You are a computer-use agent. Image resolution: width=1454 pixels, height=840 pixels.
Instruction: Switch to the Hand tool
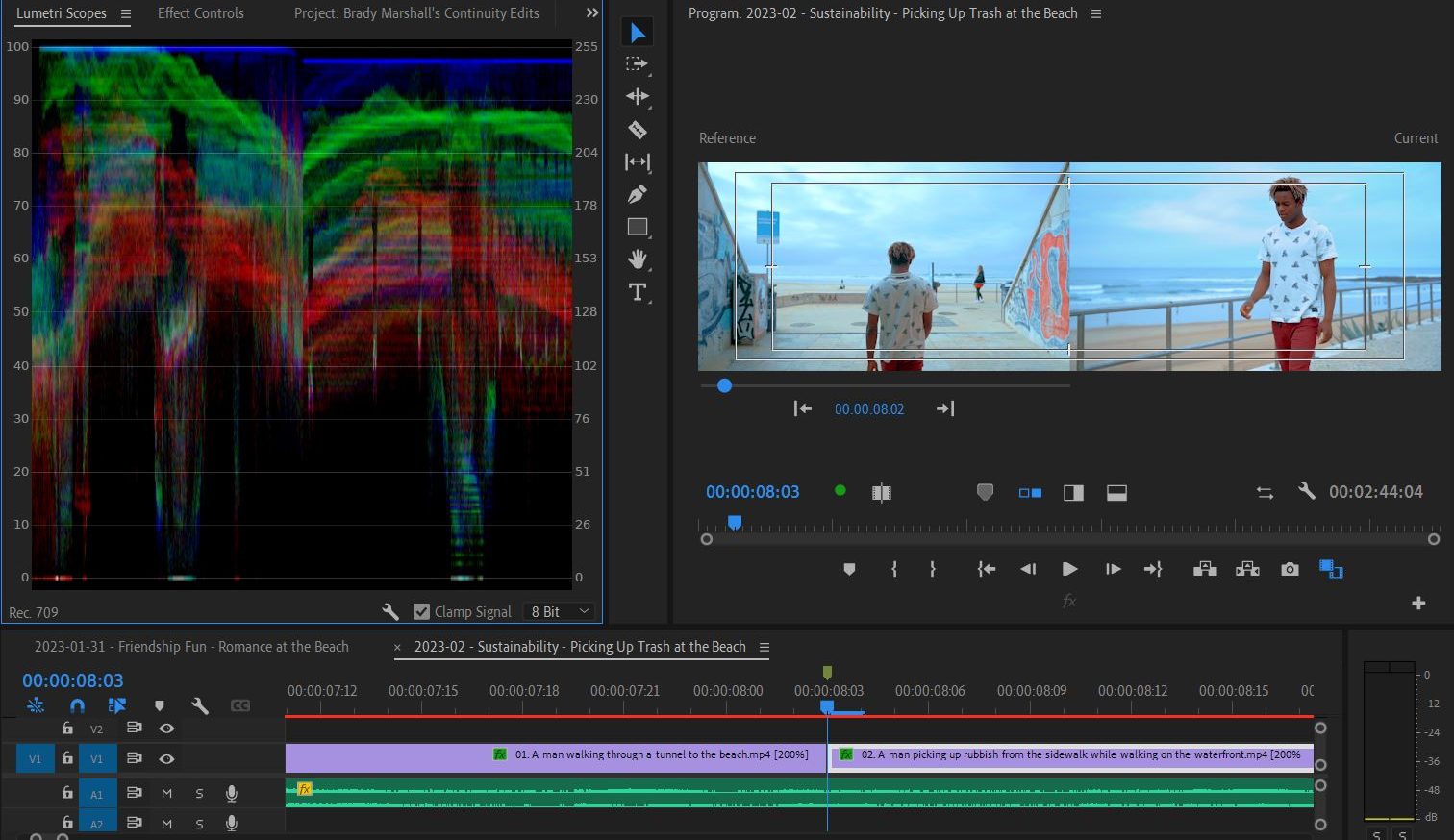coord(638,259)
